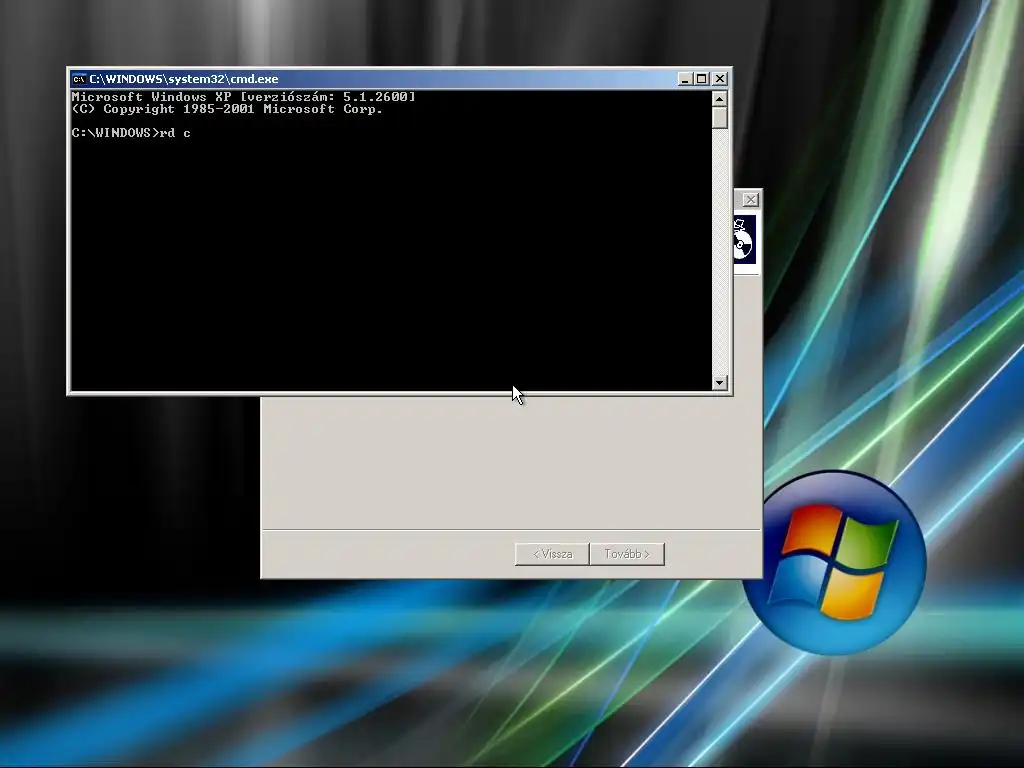Click the cmd vertical scrollbar thumb
The height and width of the screenshot is (768, 1024).
[x=720, y=118]
